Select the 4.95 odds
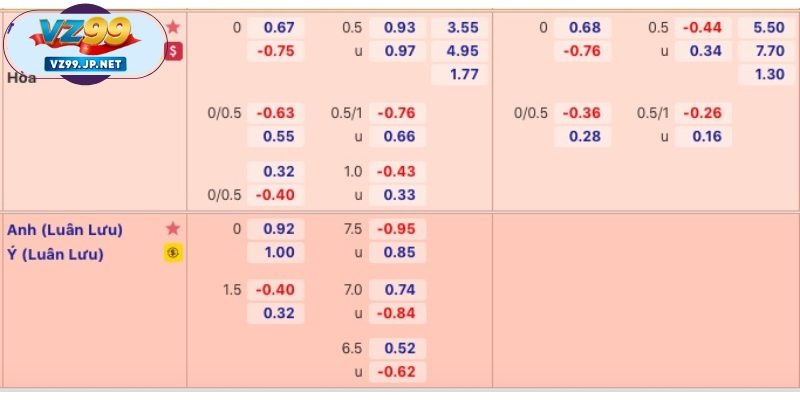Image resolution: width=800 pixels, height=400 pixels. 460,50
